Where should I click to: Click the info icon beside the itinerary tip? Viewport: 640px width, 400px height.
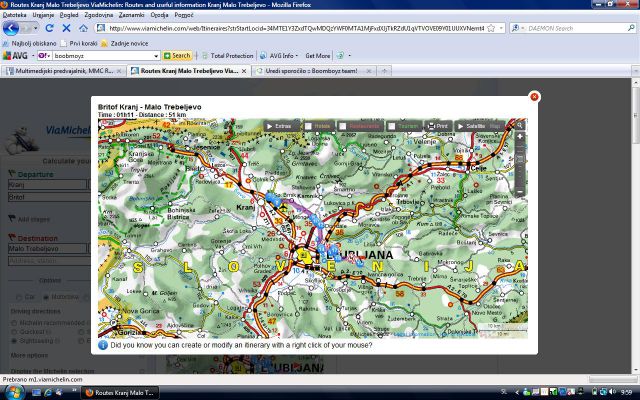[103, 345]
